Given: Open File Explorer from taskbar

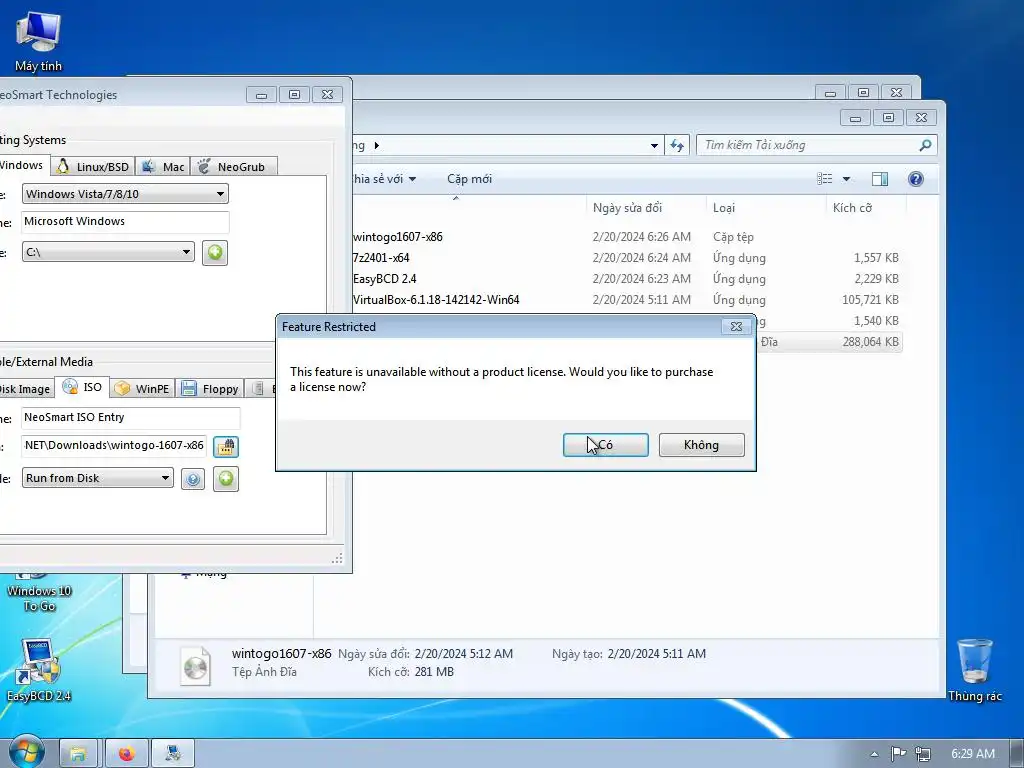Looking at the screenshot, I should click(x=78, y=754).
